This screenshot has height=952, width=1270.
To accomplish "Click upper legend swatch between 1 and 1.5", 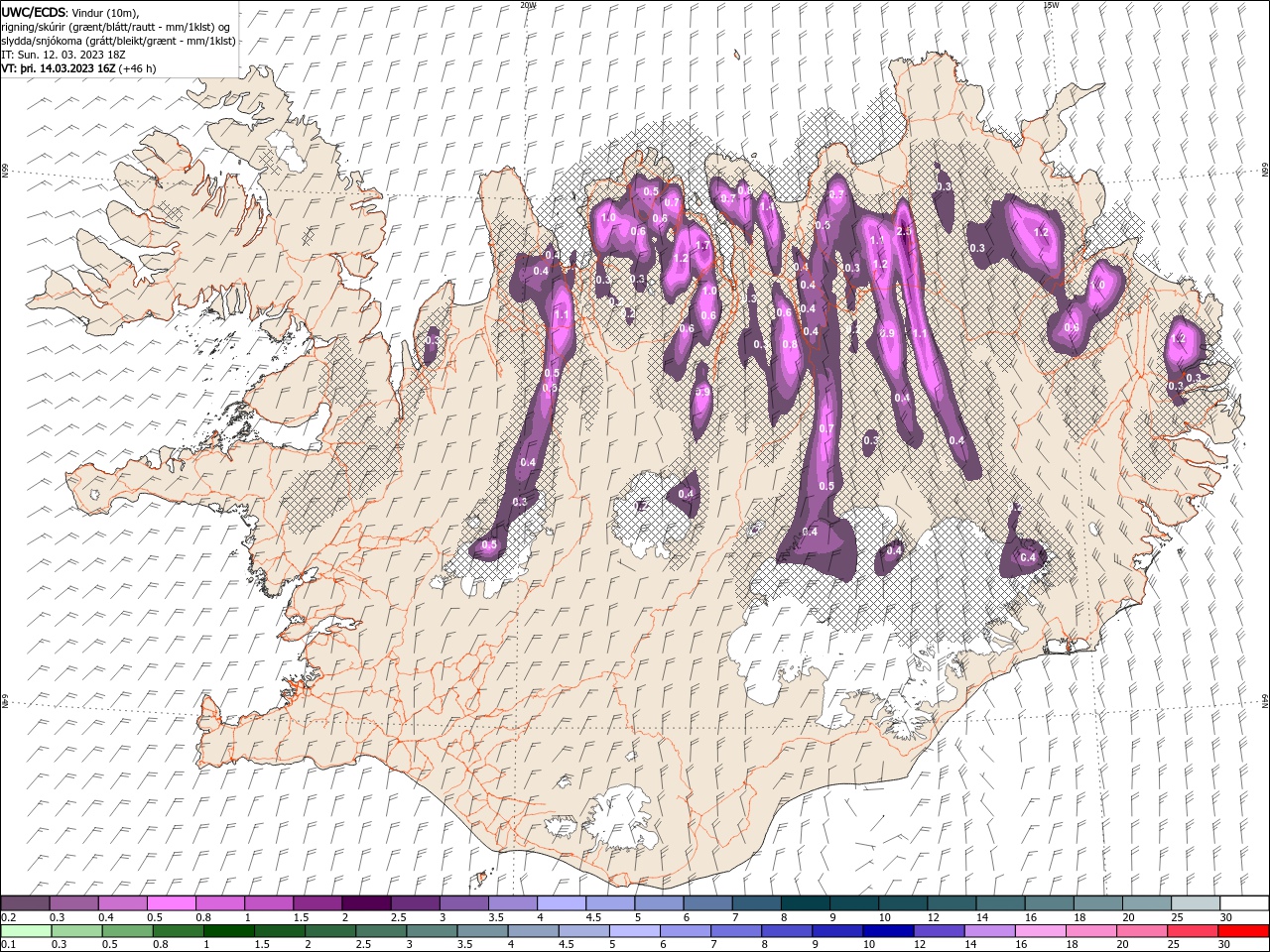I will (x=269, y=903).
